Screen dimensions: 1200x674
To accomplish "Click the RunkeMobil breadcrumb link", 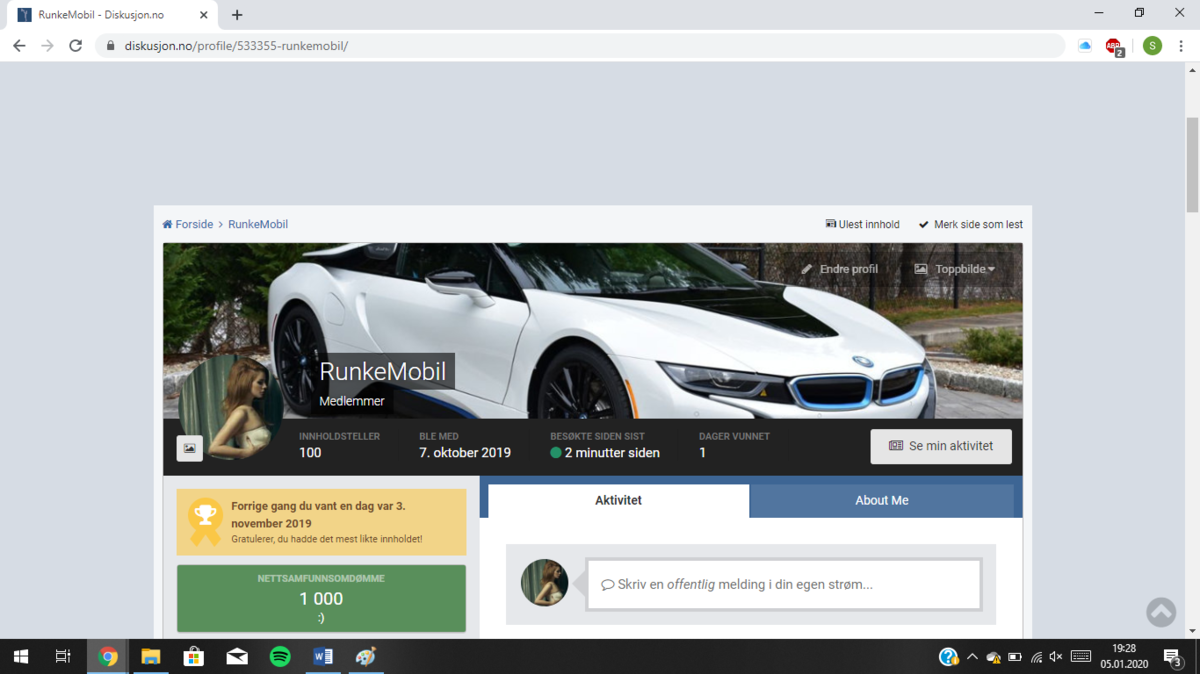I will click(258, 224).
